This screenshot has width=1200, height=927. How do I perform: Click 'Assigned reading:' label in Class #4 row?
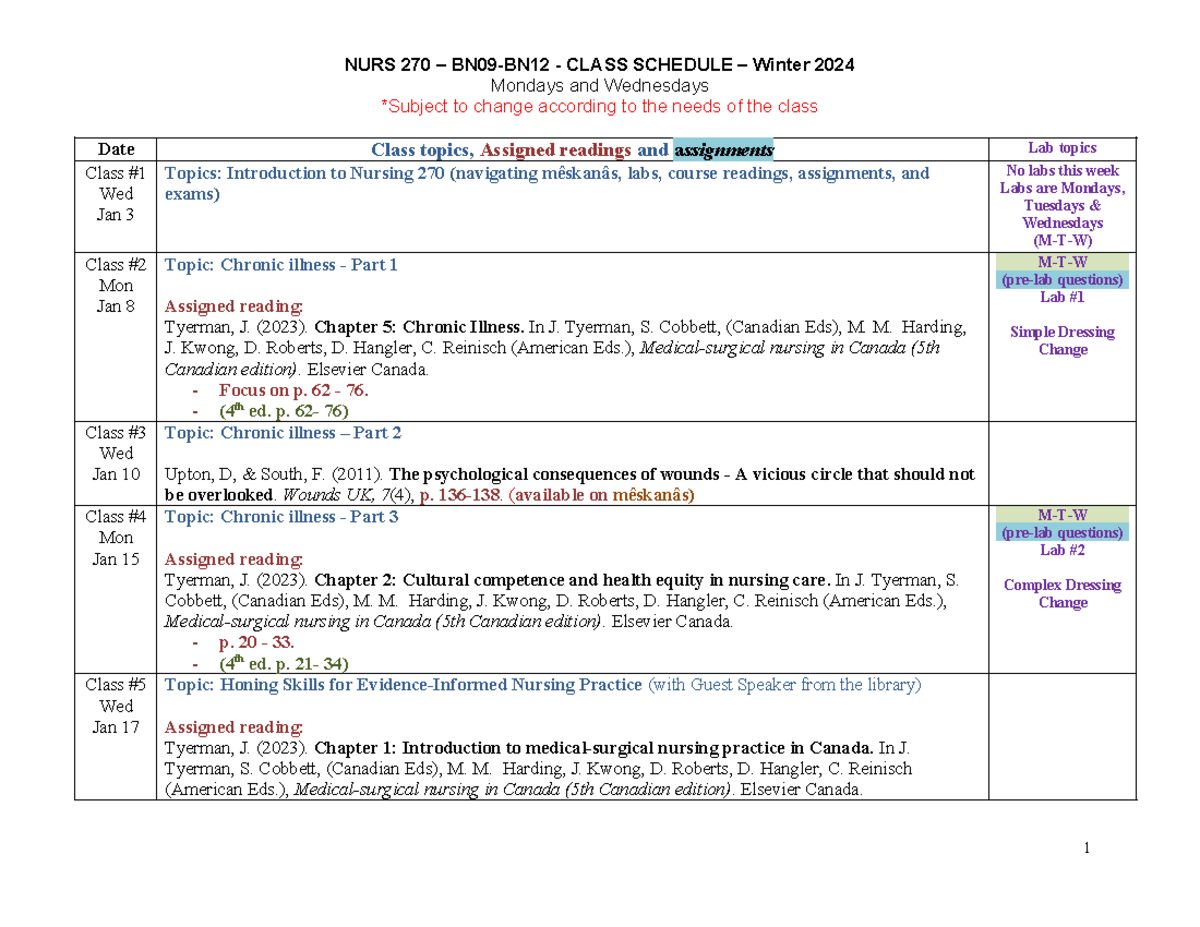[234, 559]
